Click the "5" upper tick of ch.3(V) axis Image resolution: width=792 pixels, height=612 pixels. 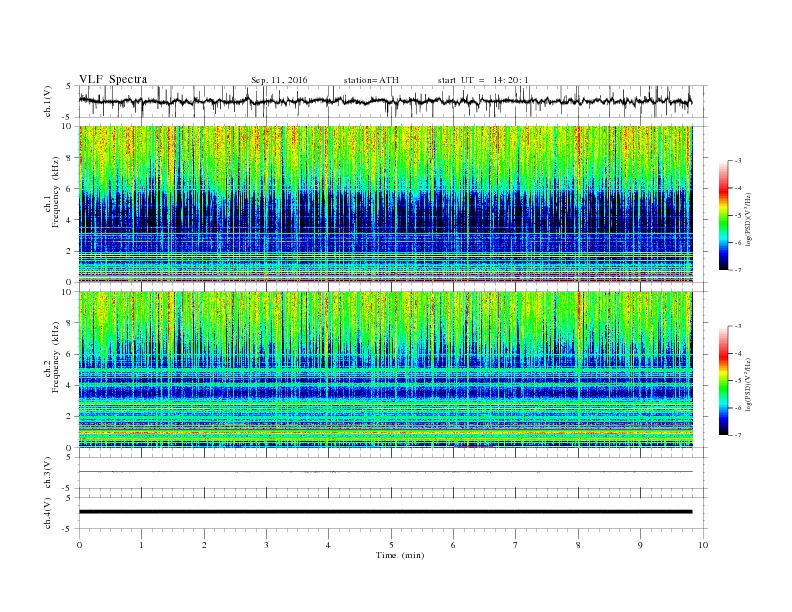point(69,457)
